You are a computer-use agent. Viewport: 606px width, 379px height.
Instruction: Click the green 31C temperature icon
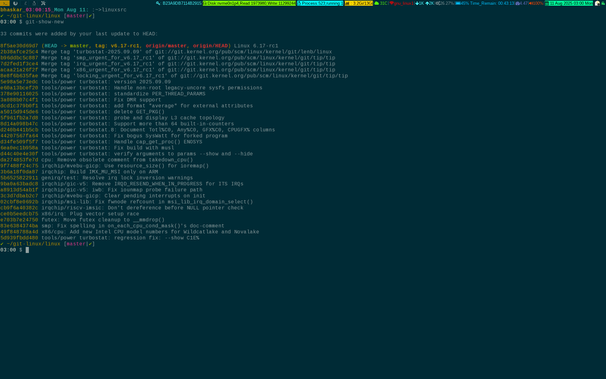pyautogui.click(x=377, y=3)
